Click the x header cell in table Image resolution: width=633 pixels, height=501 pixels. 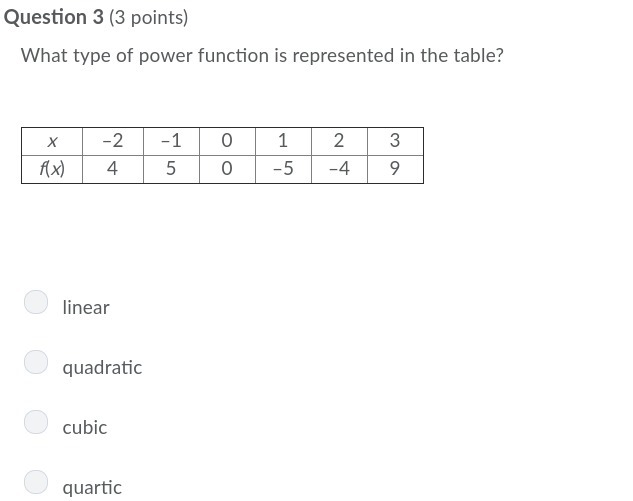coord(52,142)
